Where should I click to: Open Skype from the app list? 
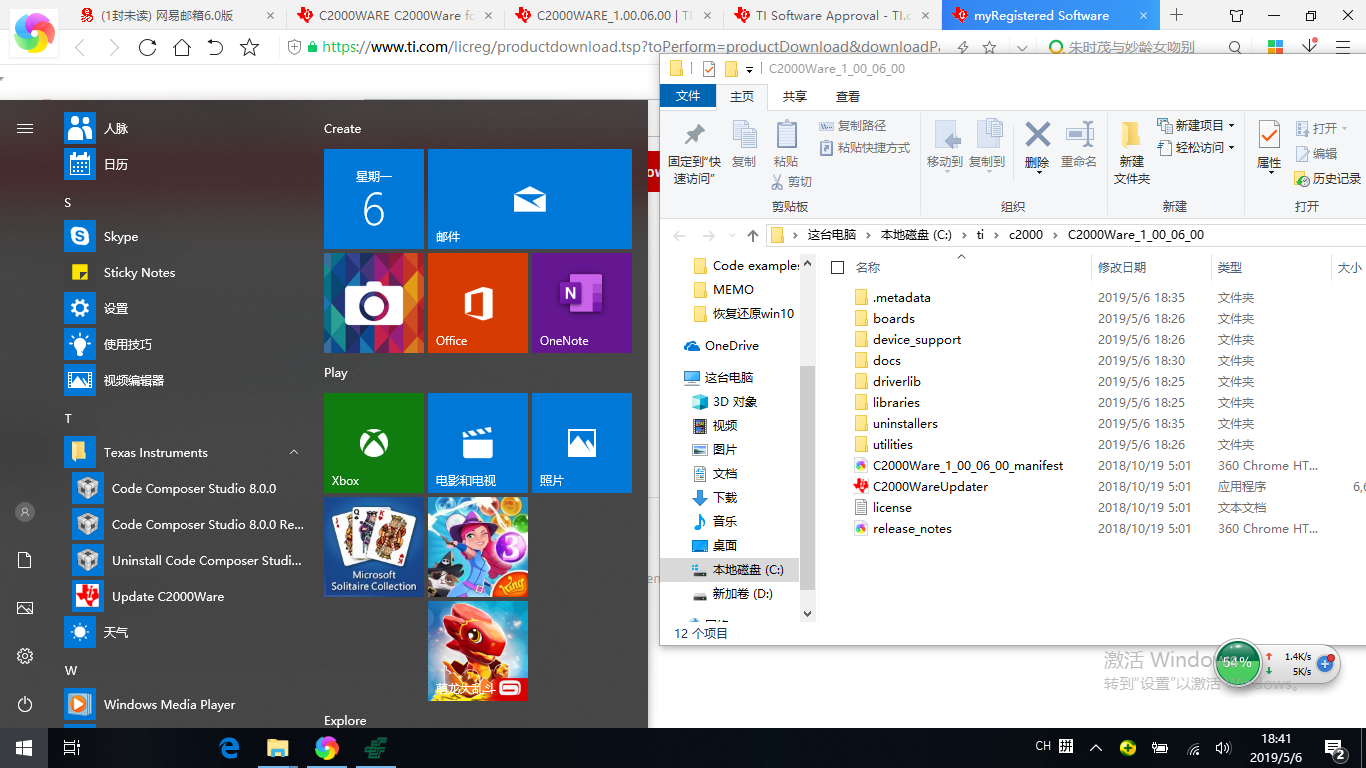pyautogui.click(x=186, y=236)
